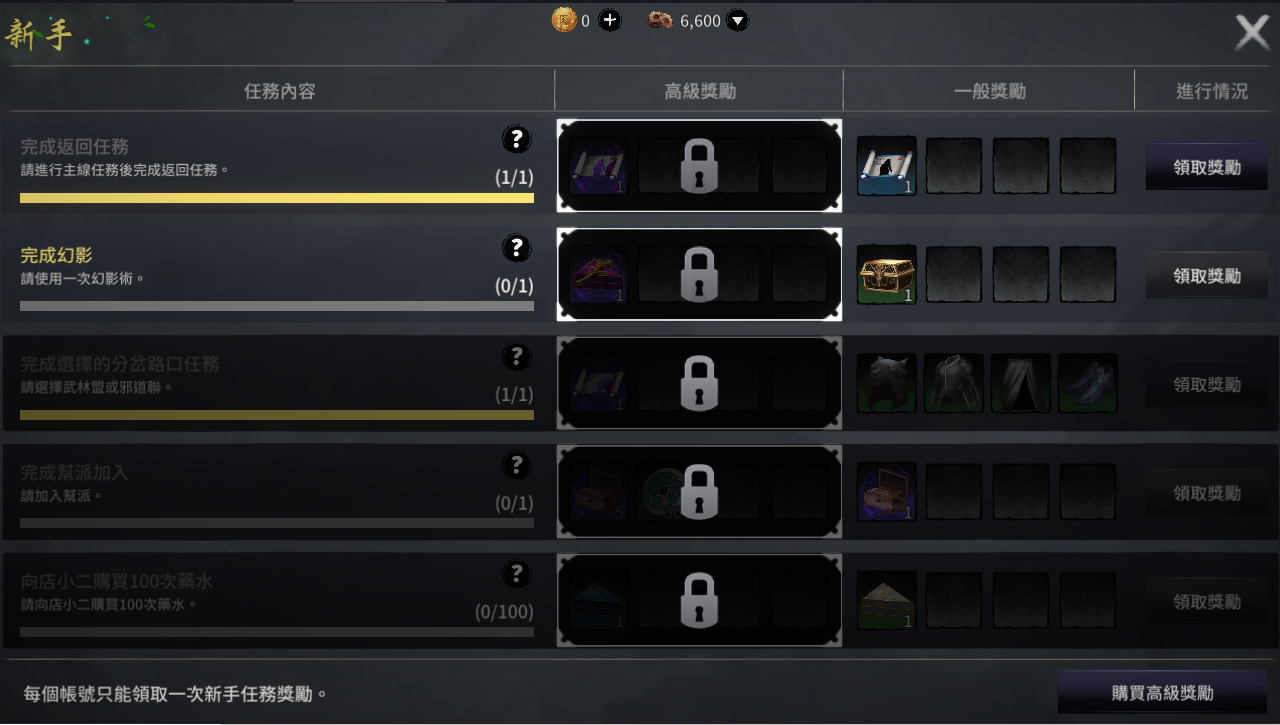Select the helmet armor reward icon
Image resolution: width=1280 pixels, height=725 pixels.
[x=887, y=383]
